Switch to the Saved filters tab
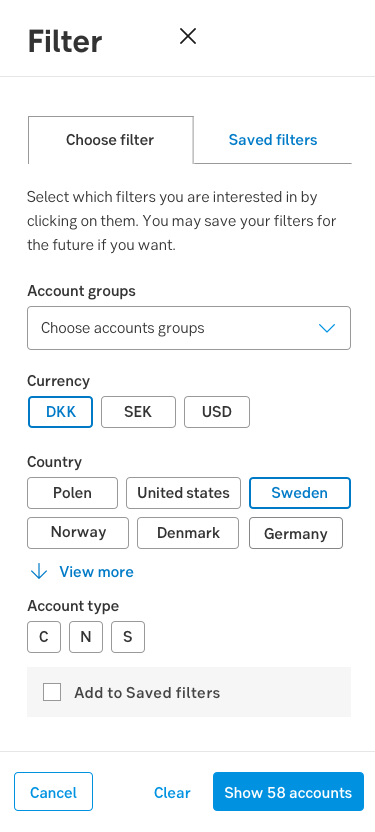 pos(273,140)
